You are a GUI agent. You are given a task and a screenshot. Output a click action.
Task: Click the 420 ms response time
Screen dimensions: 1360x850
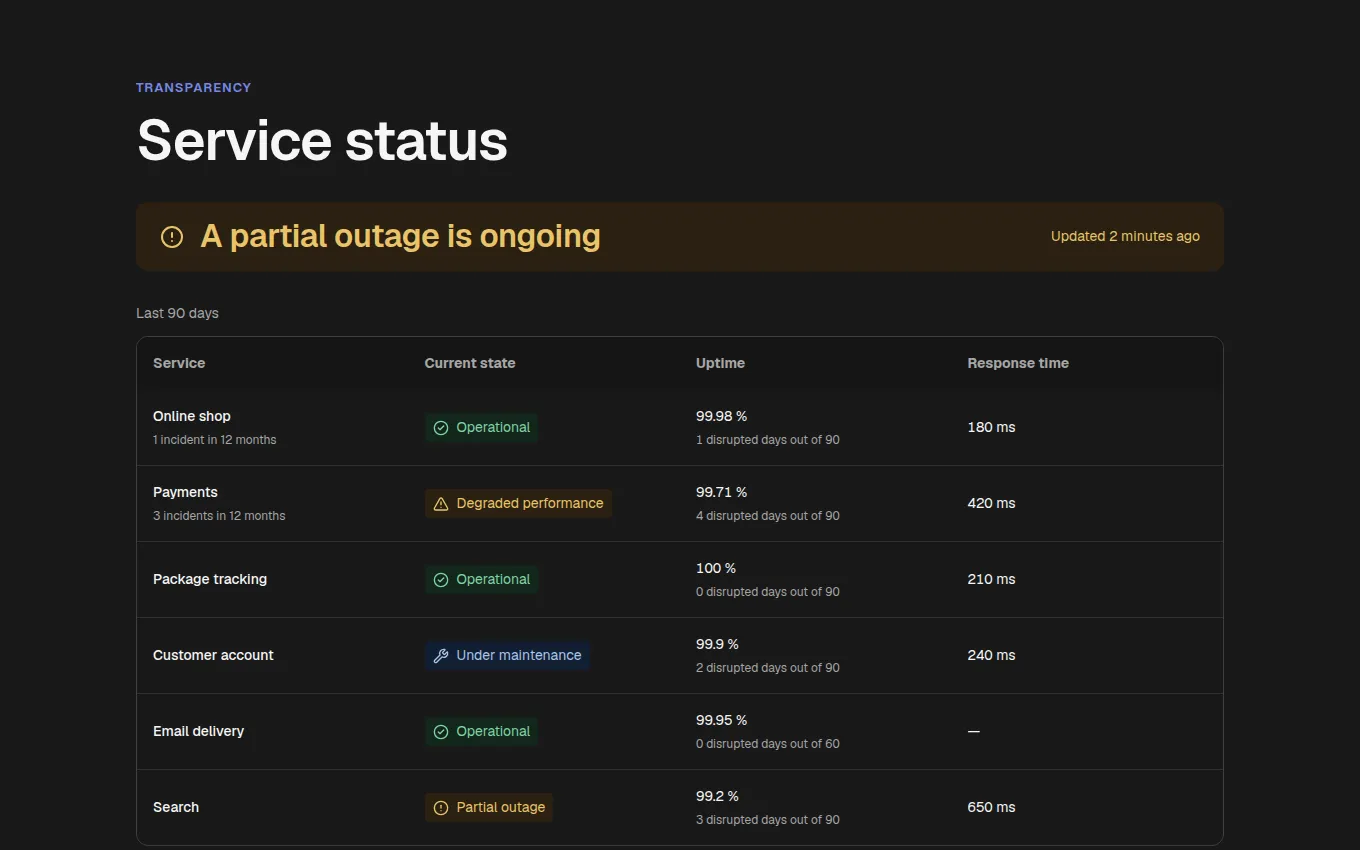click(991, 503)
